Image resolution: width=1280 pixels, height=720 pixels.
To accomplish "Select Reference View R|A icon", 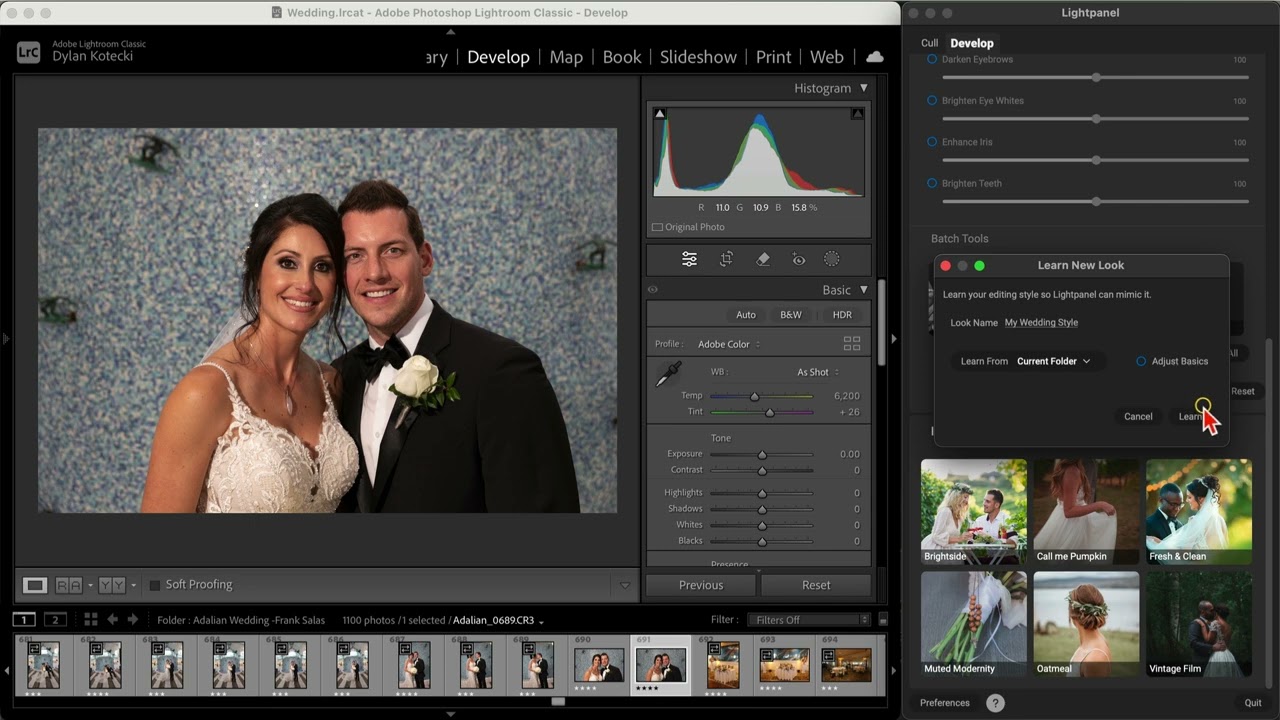I will 69,585.
